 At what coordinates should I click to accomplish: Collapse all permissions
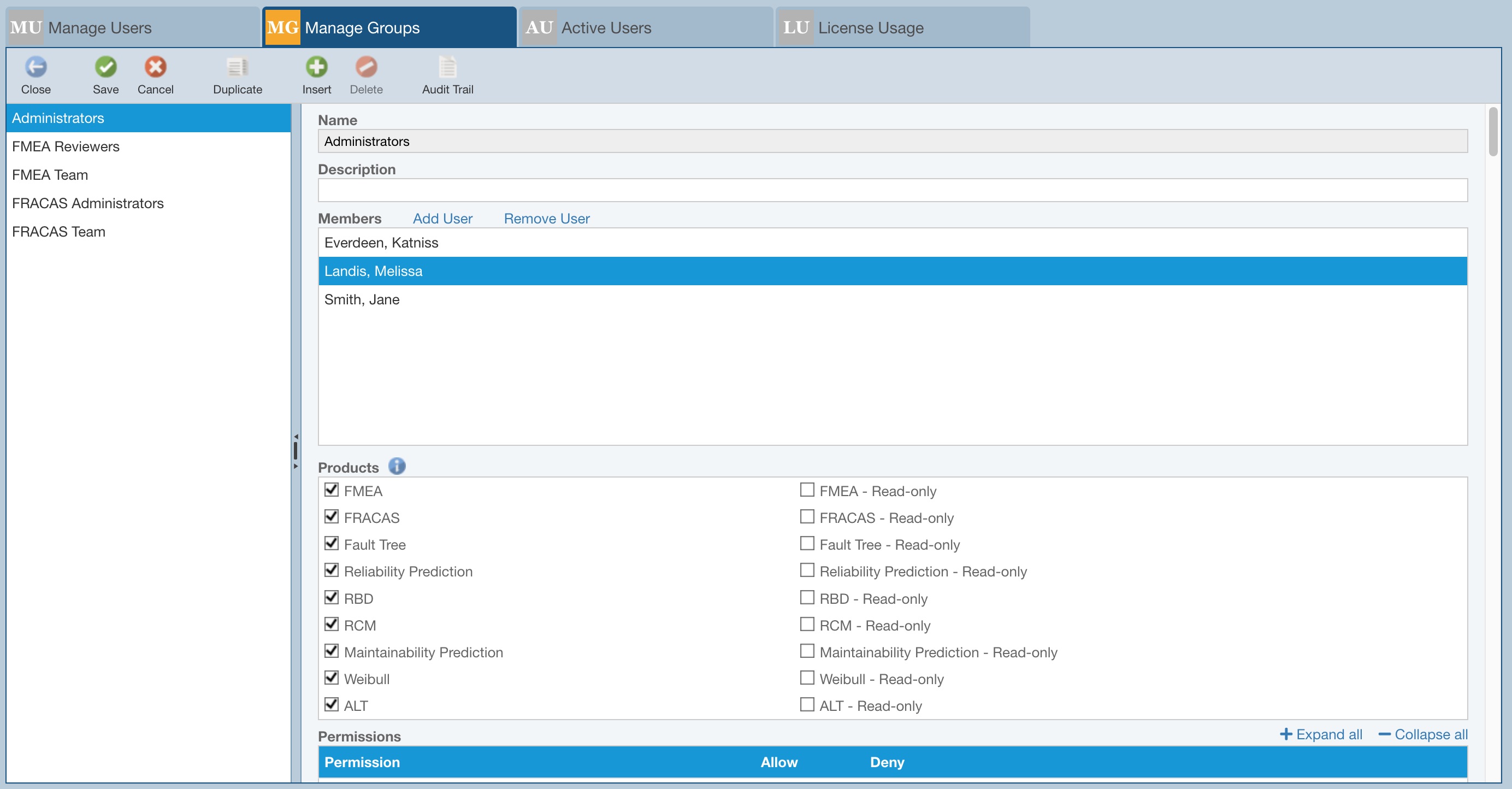(x=1424, y=734)
